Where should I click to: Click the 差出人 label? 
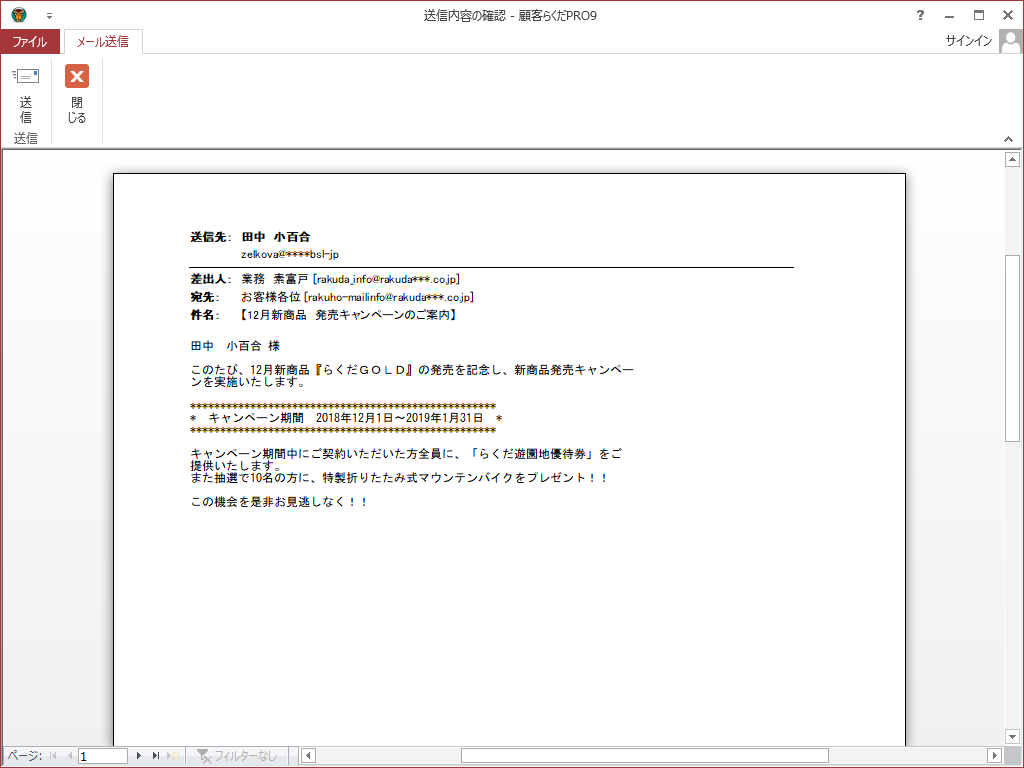click(x=210, y=280)
